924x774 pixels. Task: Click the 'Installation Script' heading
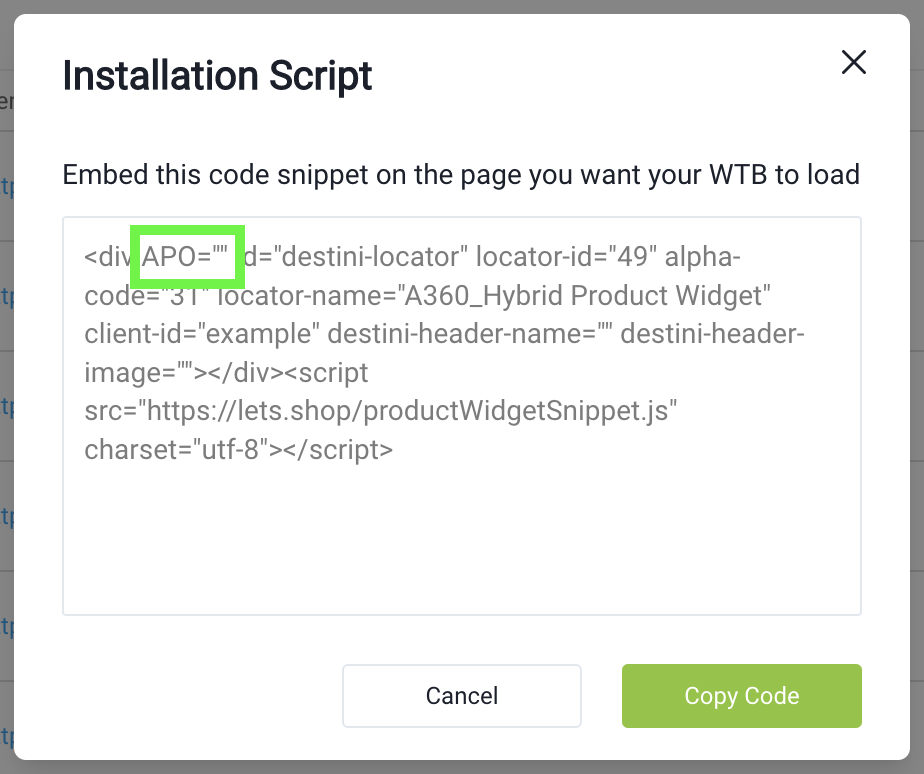pos(217,76)
